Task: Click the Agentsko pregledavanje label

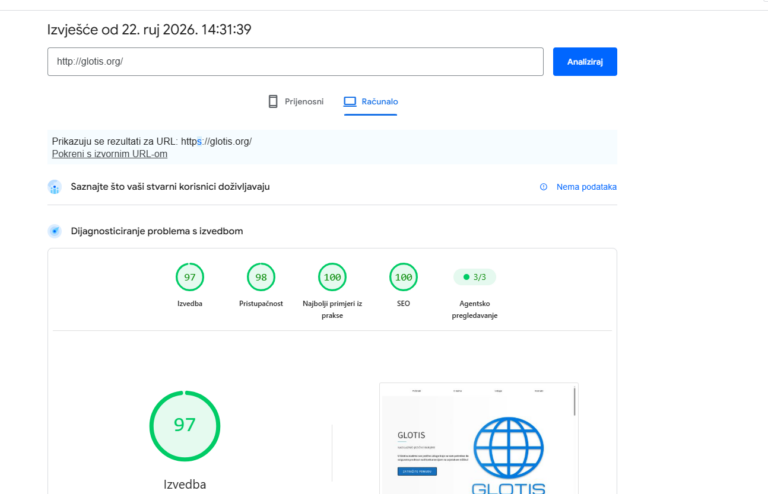Action: tap(475, 309)
